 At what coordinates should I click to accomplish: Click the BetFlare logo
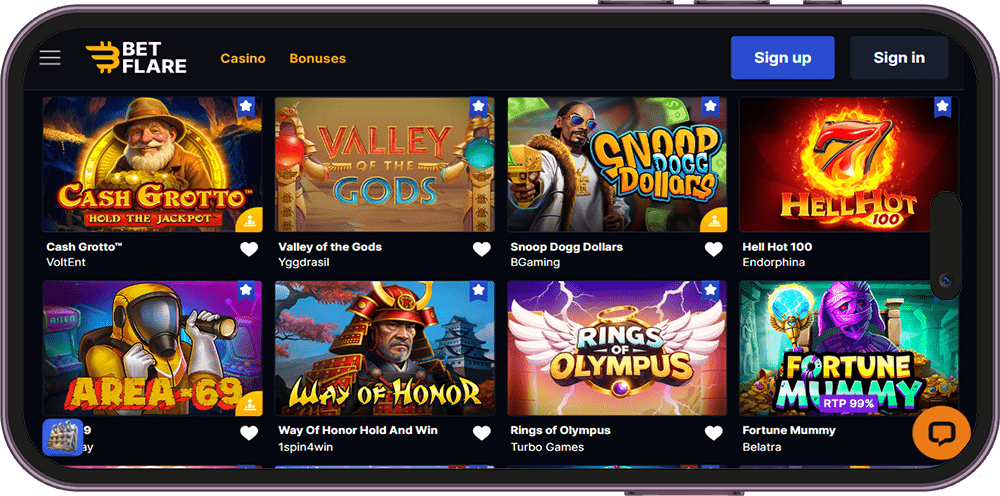[136, 57]
